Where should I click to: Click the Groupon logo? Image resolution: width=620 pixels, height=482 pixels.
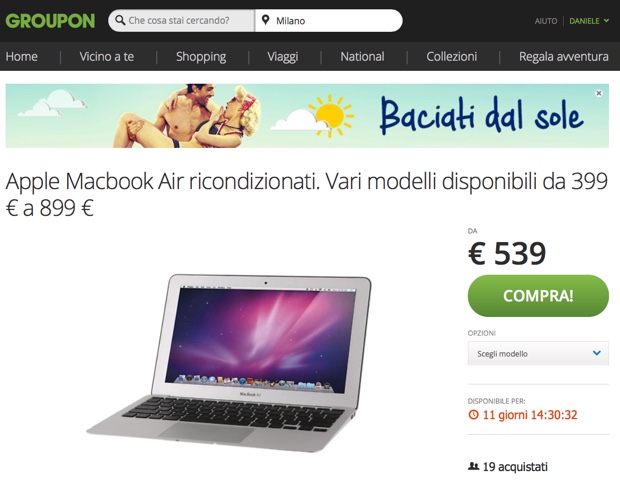pyautogui.click(x=50, y=21)
